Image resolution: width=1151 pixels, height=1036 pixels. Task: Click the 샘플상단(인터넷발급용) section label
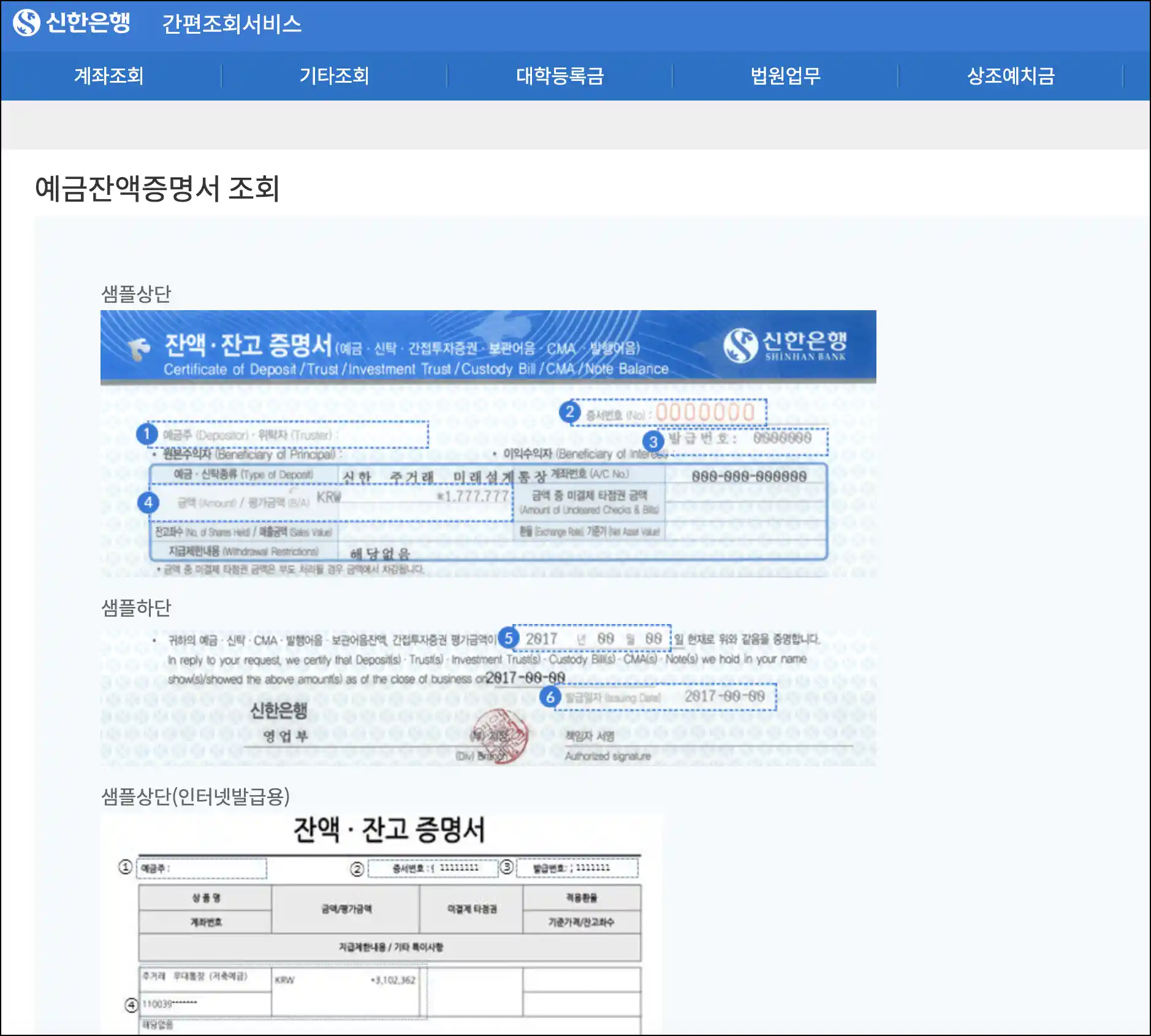tap(196, 796)
